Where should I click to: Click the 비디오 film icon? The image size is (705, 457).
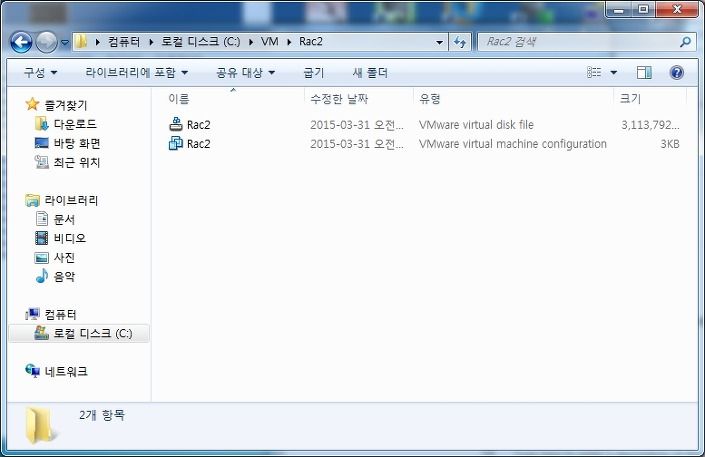41,237
